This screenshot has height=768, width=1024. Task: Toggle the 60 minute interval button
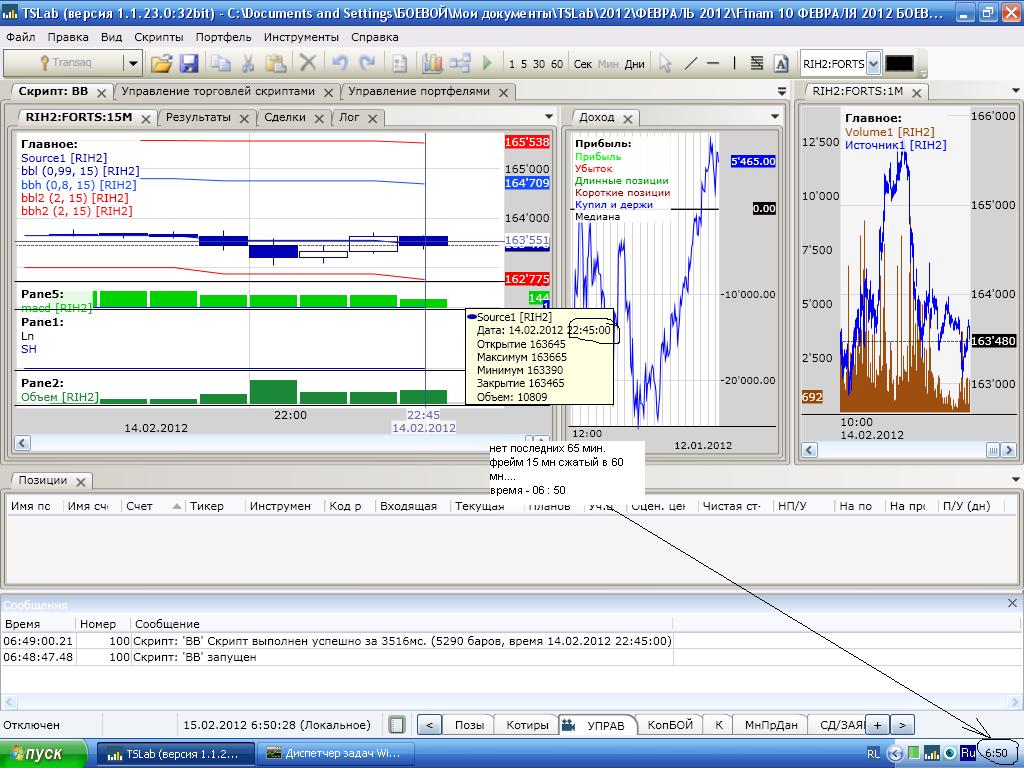point(557,64)
